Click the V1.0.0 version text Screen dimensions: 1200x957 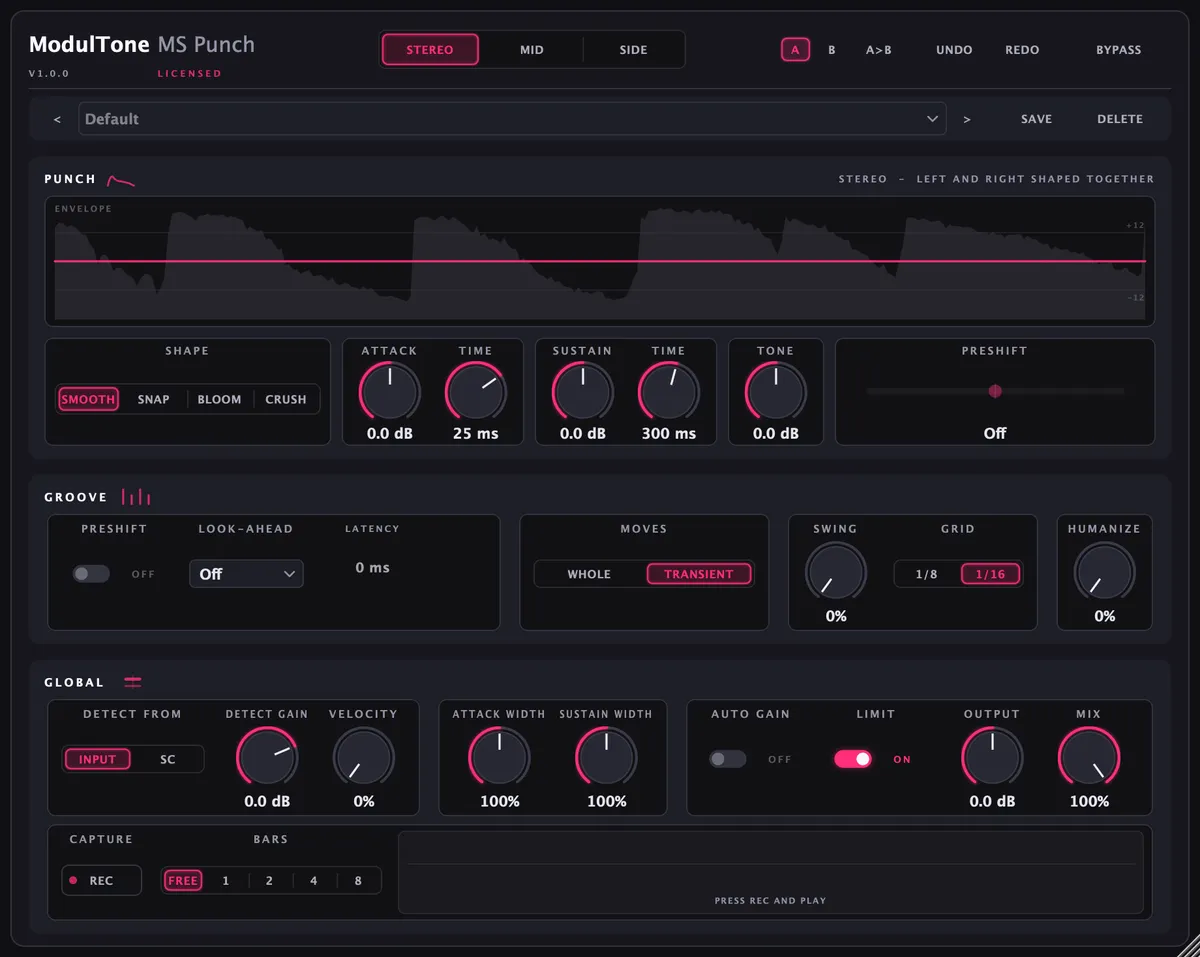click(49, 74)
